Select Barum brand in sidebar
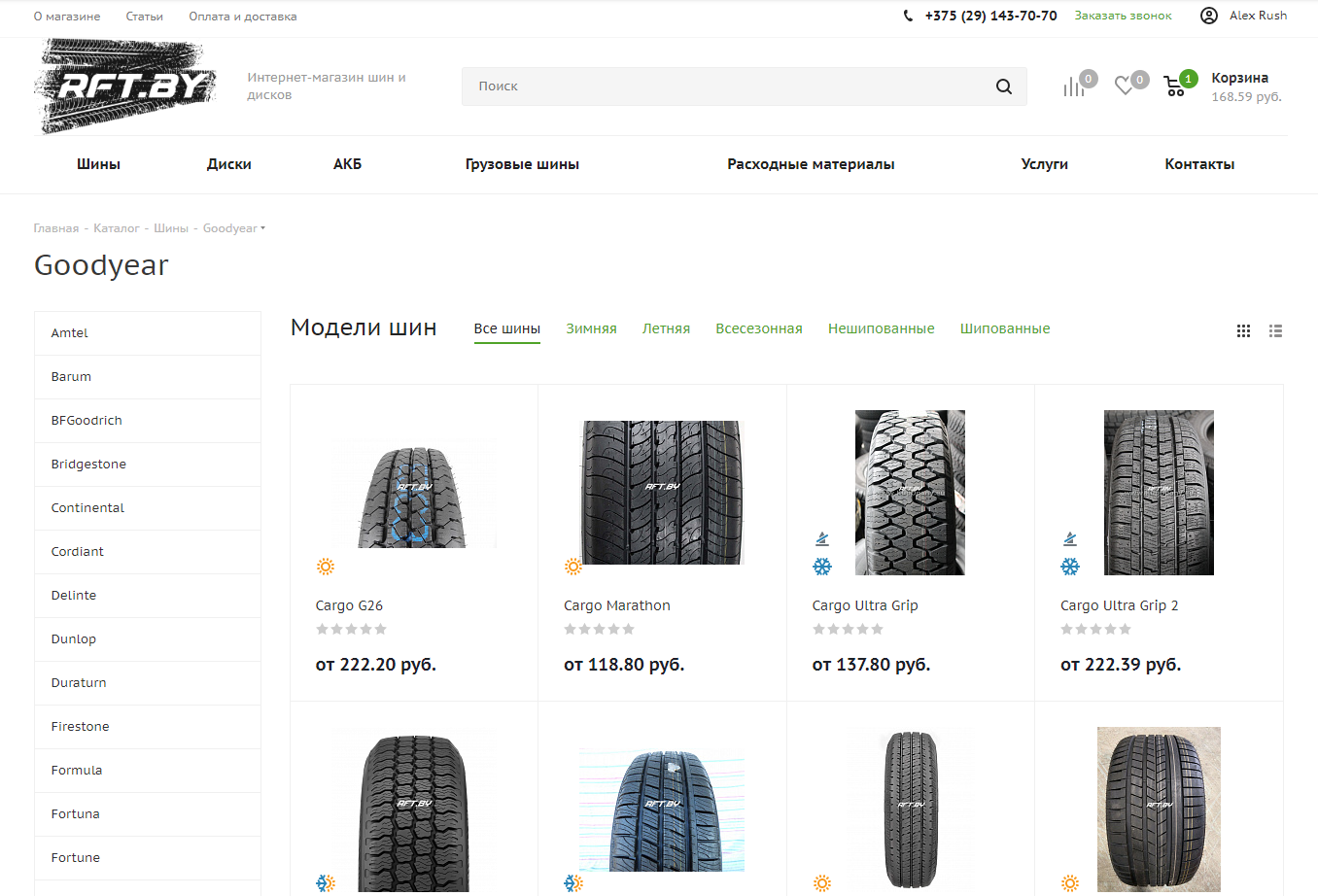 point(148,377)
